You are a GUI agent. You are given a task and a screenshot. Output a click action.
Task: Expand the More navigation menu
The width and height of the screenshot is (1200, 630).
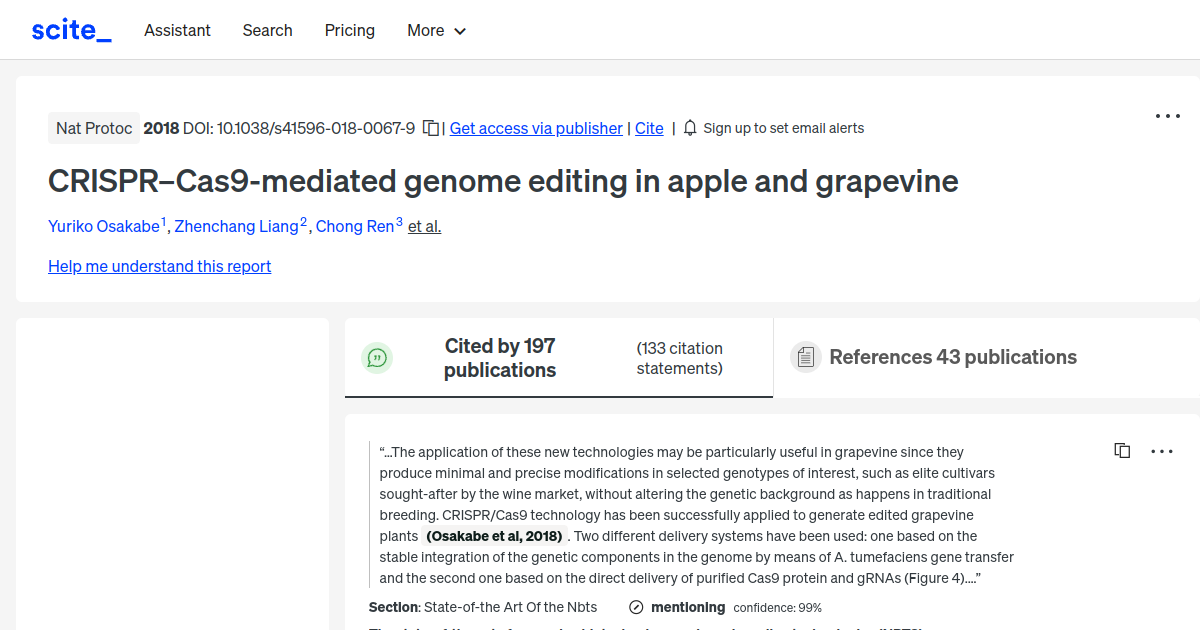coord(436,30)
